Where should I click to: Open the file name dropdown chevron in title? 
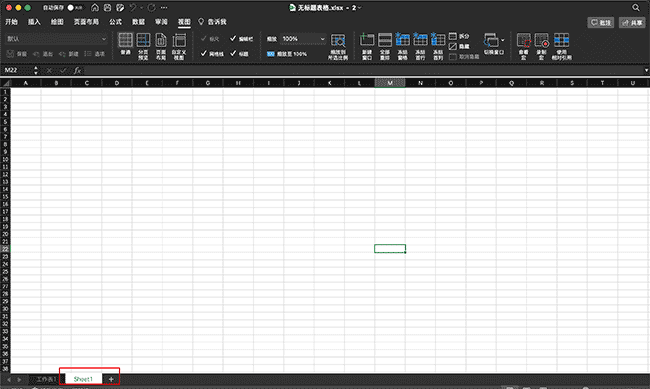pos(359,7)
